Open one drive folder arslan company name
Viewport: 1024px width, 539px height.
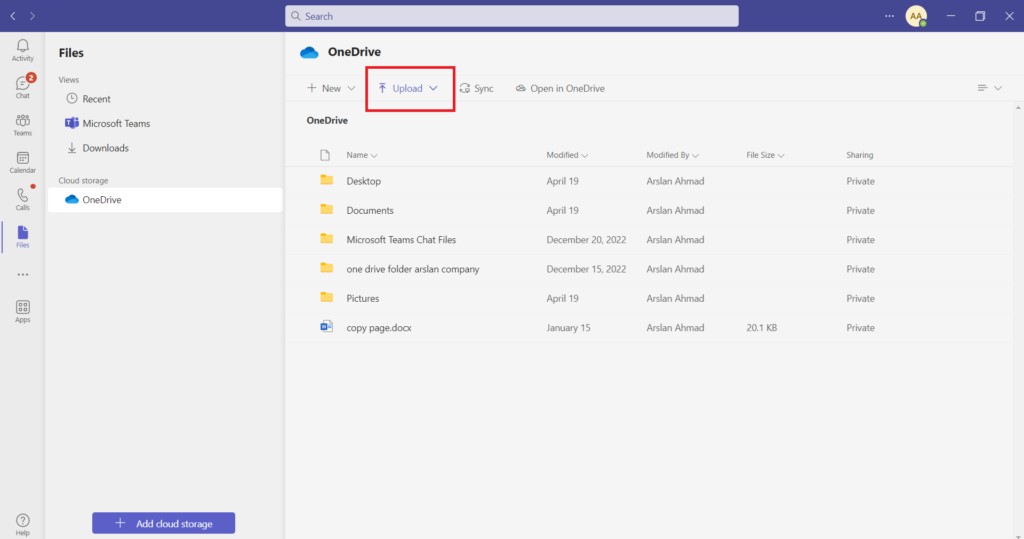(413, 269)
